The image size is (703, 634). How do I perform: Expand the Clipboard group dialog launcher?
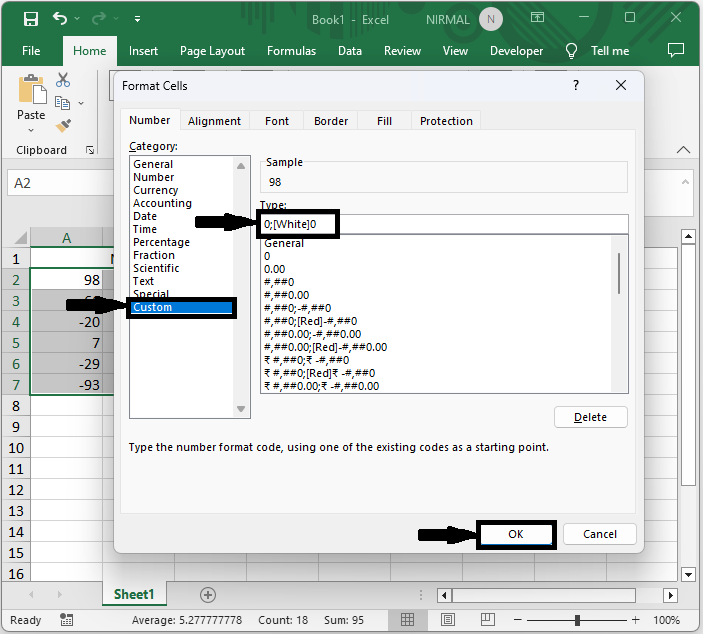pos(90,150)
